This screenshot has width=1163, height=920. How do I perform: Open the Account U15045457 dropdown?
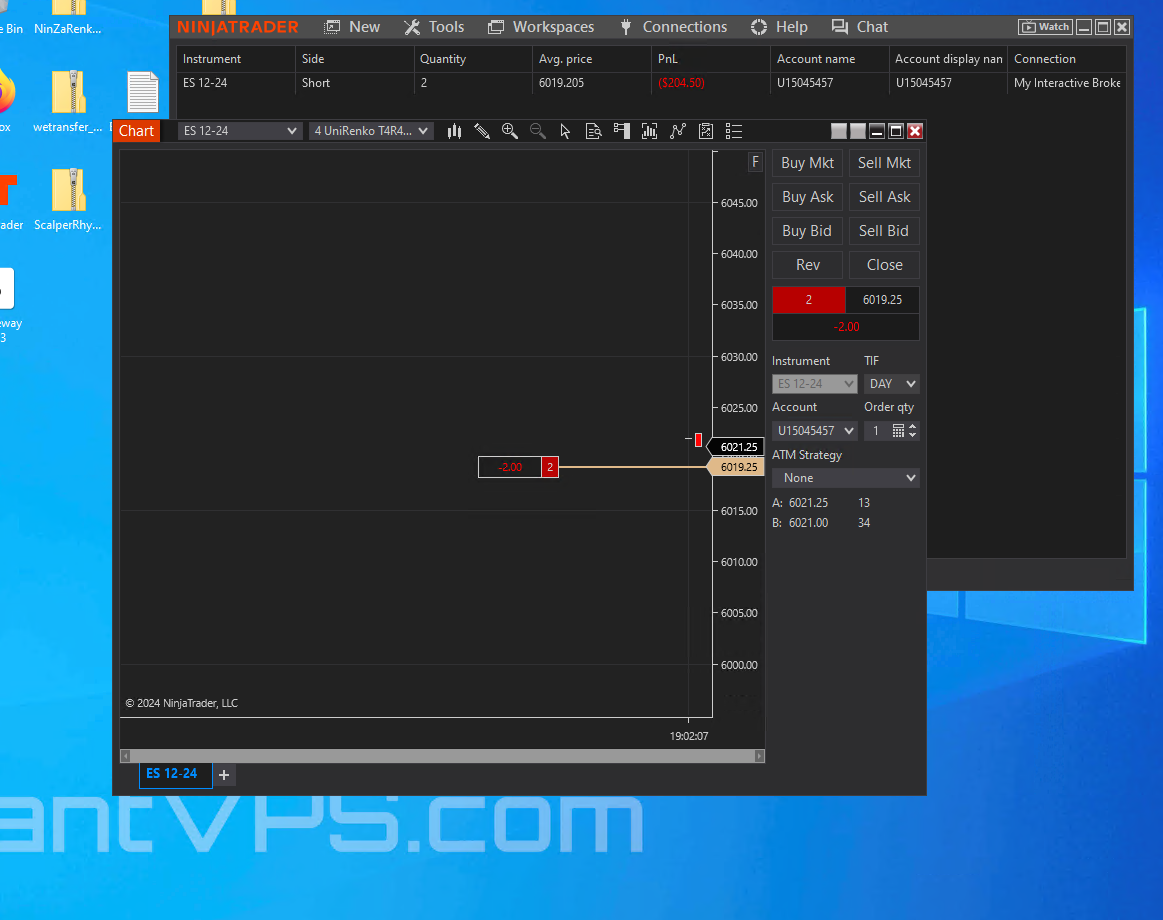click(x=814, y=430)
